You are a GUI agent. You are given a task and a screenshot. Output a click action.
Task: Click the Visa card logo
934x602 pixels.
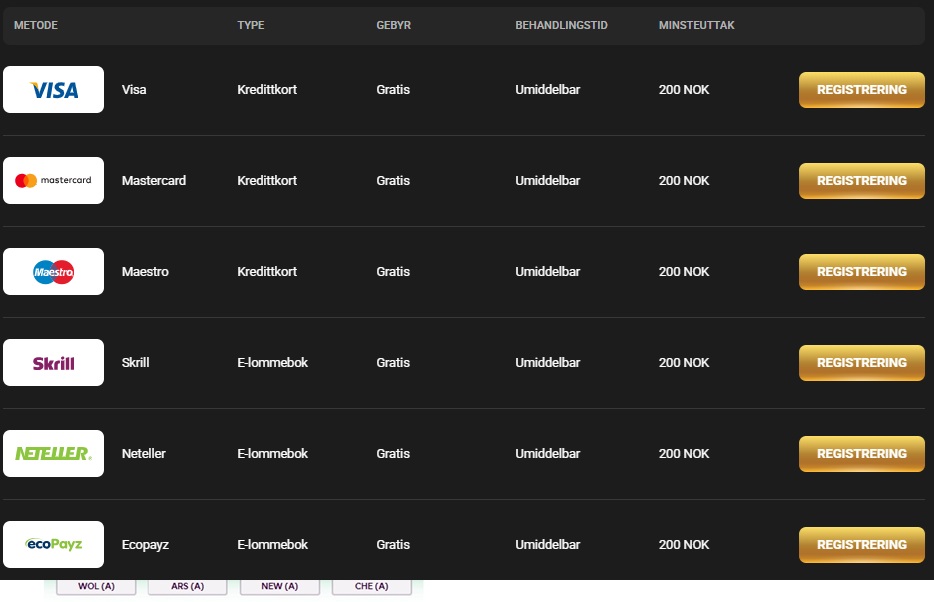(54, 90)
